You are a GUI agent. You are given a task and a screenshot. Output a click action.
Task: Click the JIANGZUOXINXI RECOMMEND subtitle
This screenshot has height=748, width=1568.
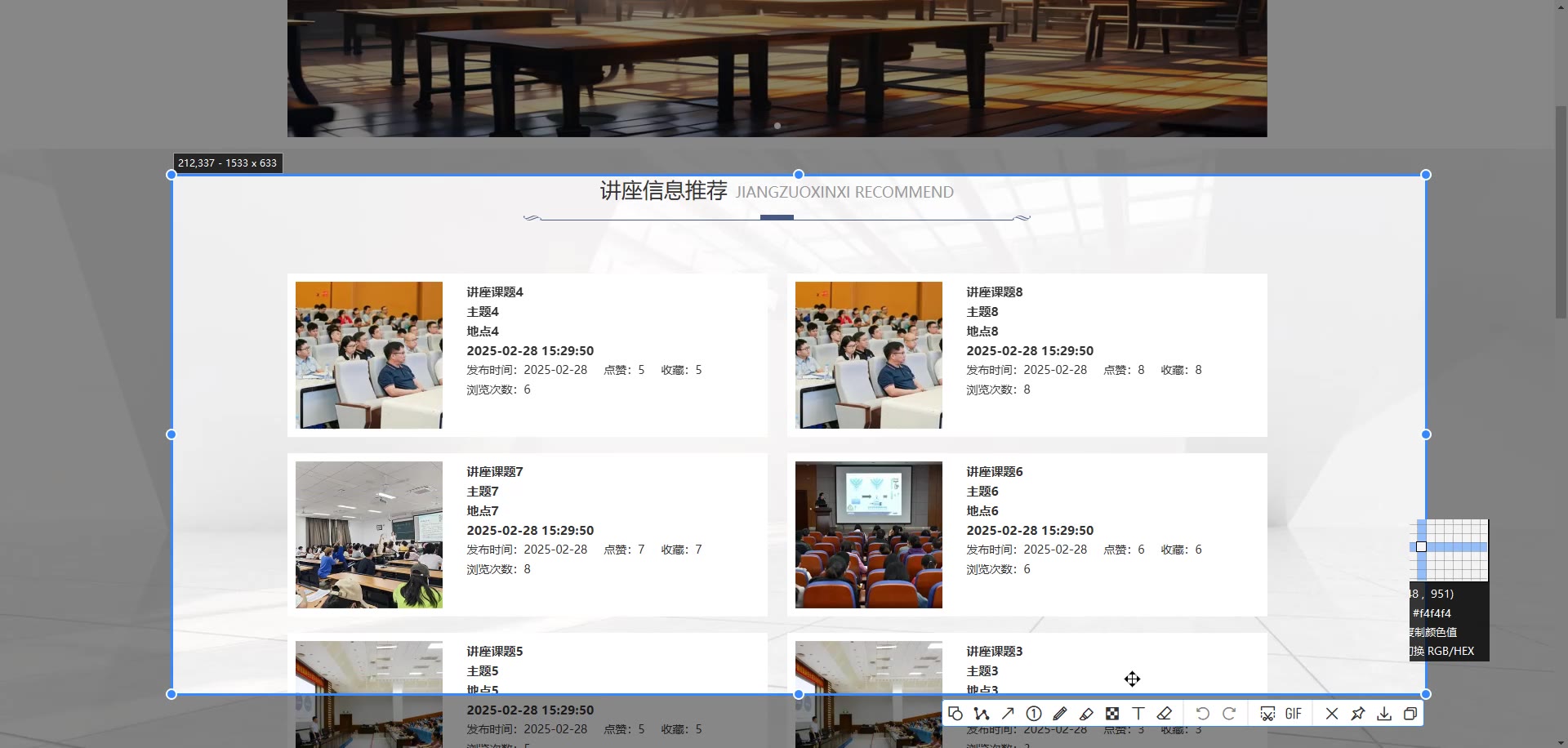844,193
